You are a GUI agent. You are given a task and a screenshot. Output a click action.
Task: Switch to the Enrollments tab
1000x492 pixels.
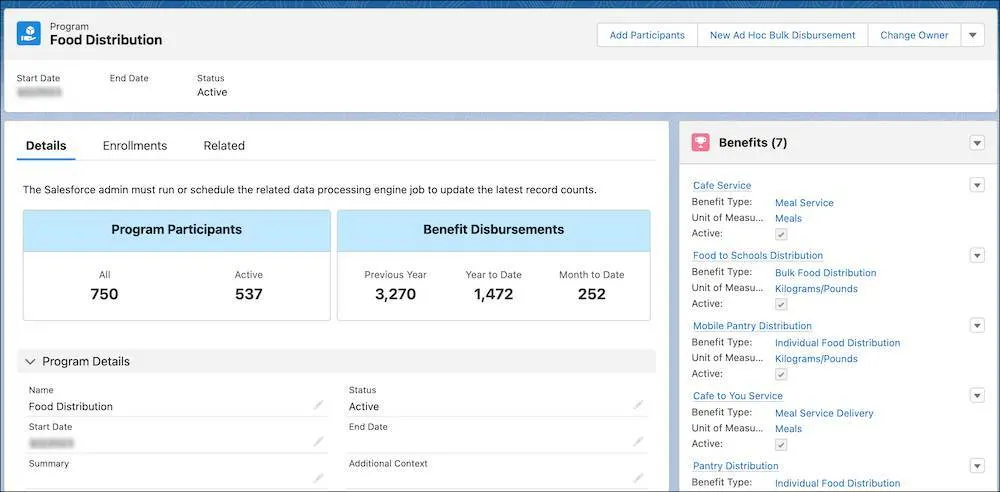[x=135, y=145]
